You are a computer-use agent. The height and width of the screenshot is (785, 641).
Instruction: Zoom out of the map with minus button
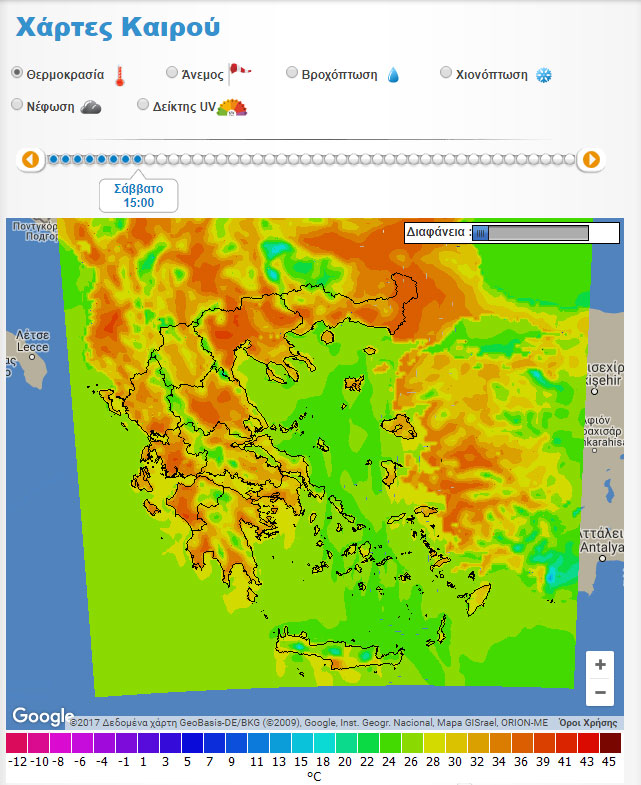[x=600, y=692]
